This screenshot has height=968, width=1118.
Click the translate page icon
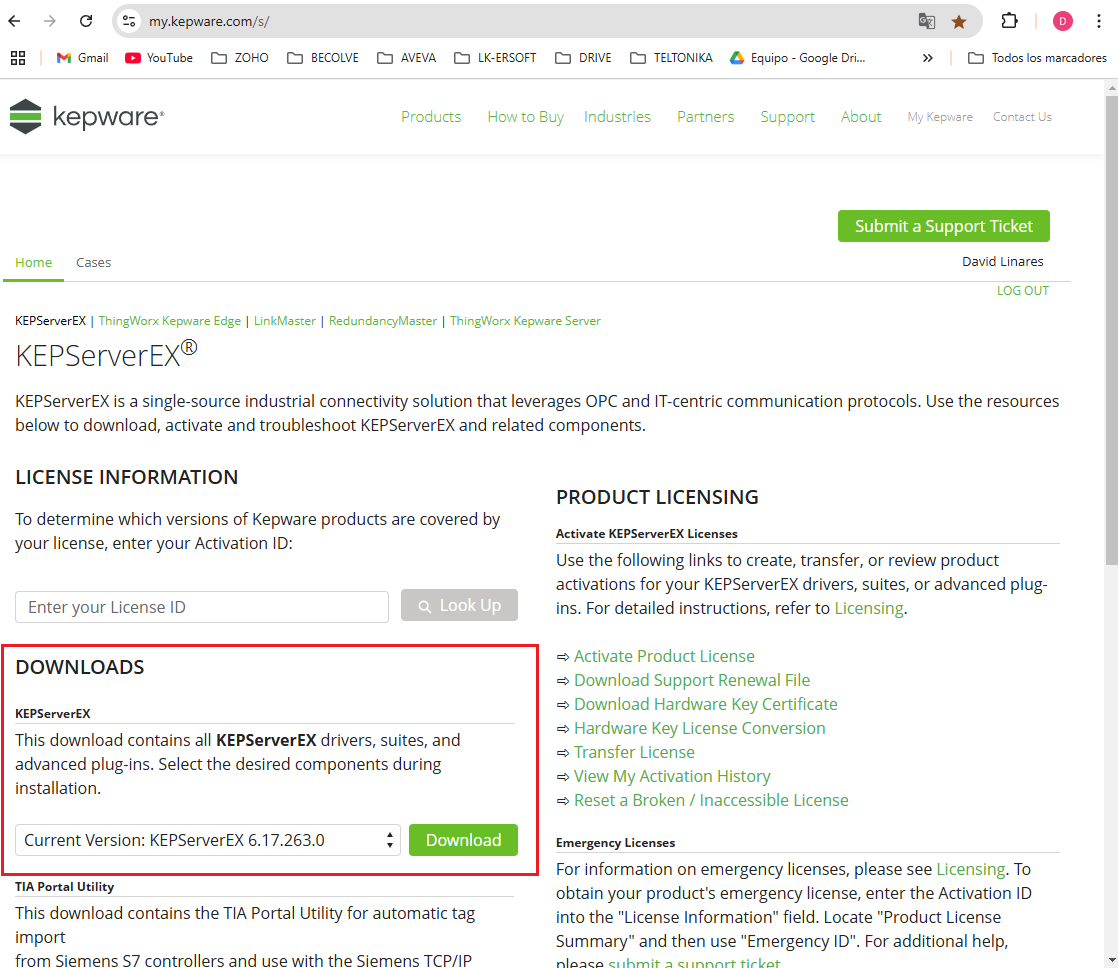pos(926,21)
